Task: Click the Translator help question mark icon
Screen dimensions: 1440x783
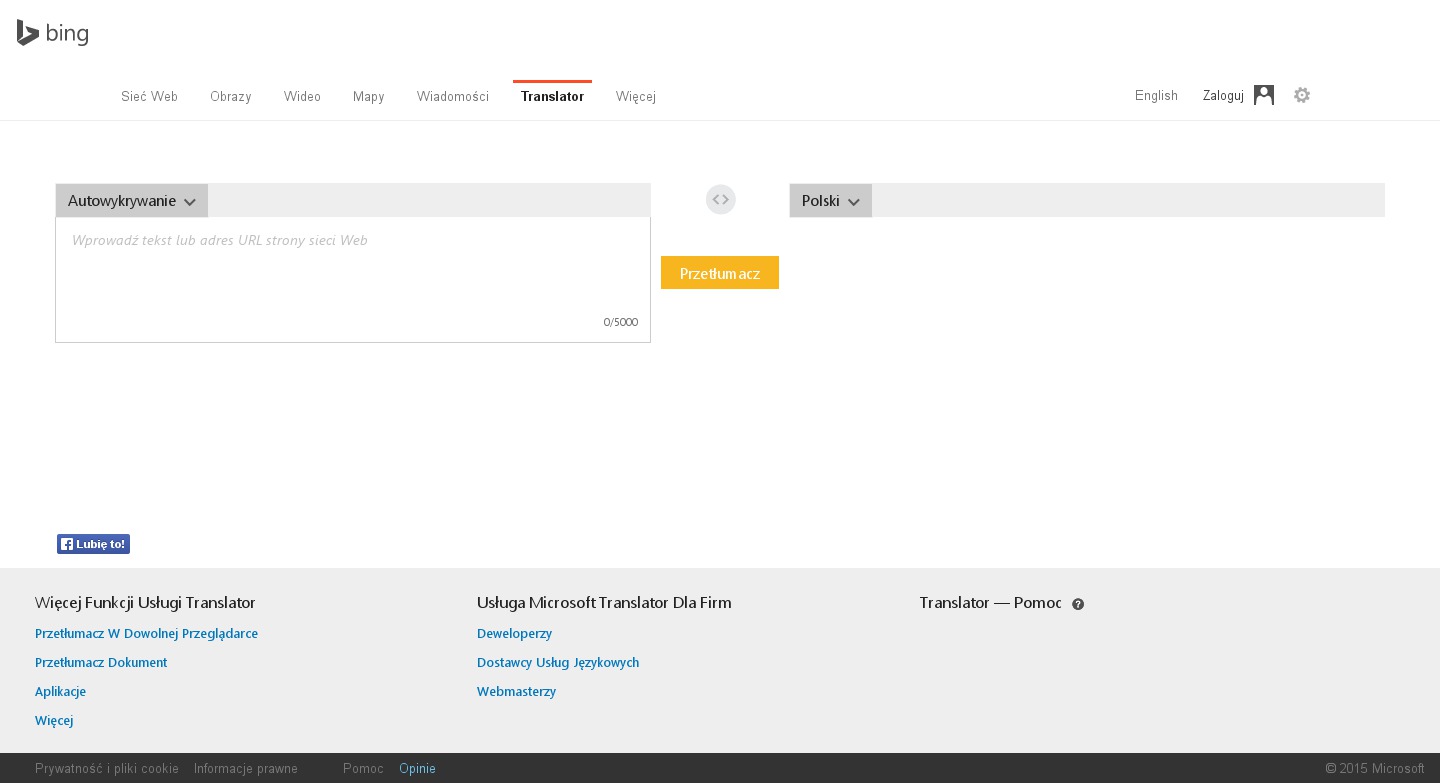Action: click(x=1078, y=604)
